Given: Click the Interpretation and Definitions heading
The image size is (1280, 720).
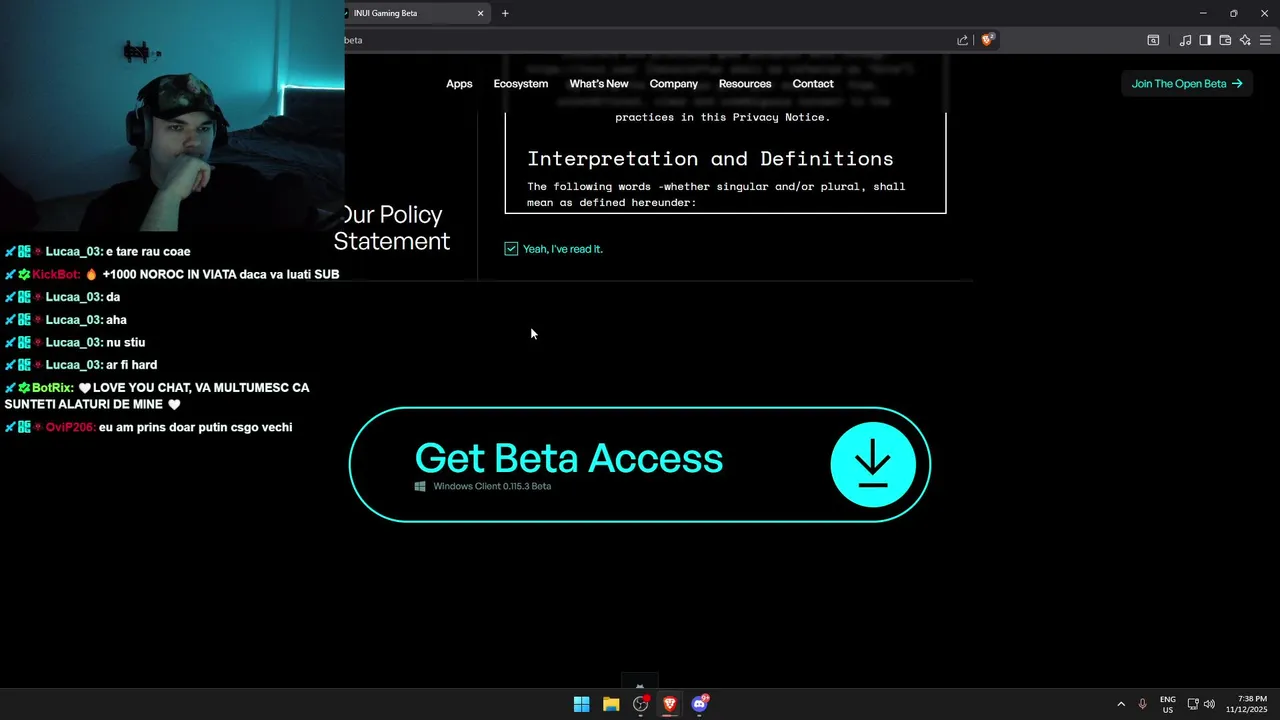Looking at the screenshot, I should [710, 158].
